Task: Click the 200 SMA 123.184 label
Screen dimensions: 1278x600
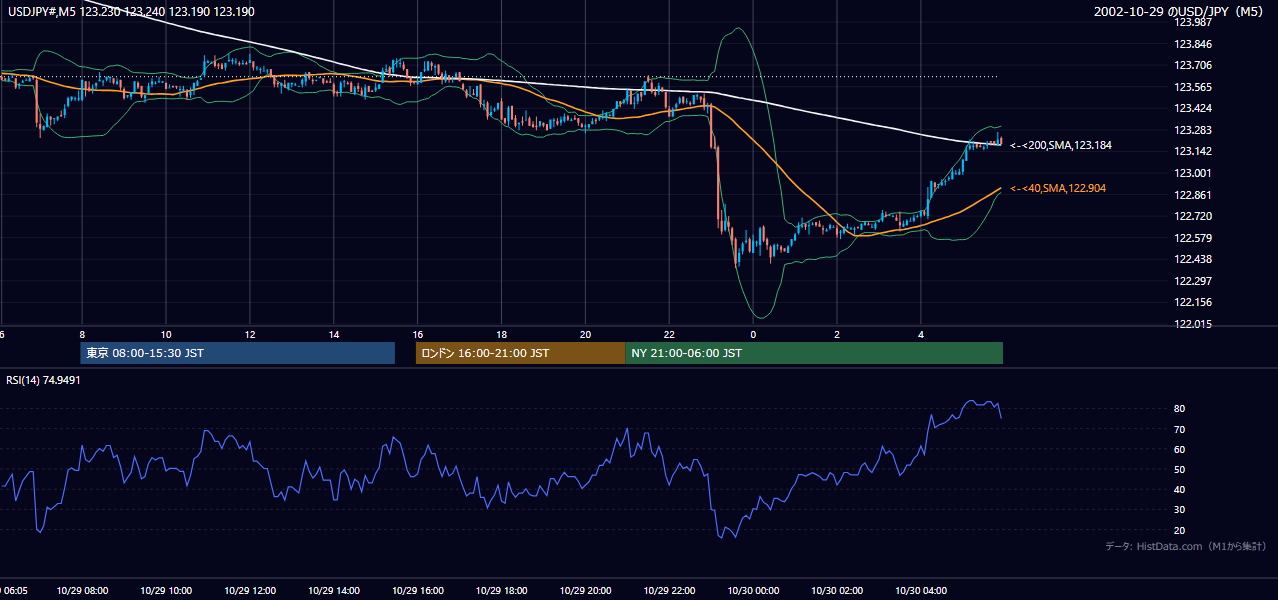Action: click(x=1061, y=145)
